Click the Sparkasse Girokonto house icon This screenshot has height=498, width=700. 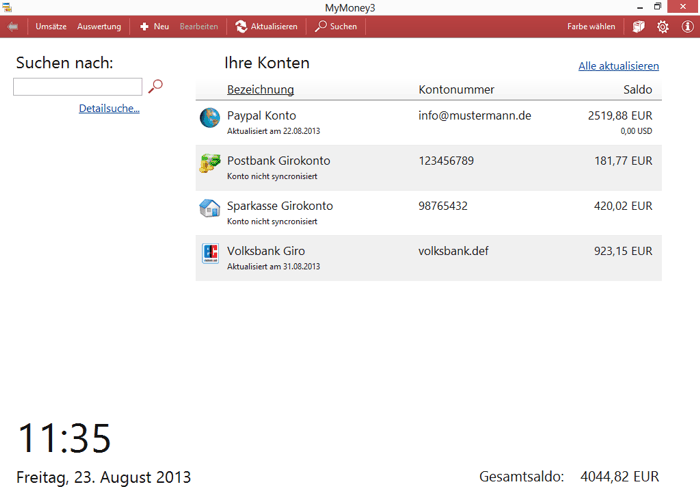point(209,208)
